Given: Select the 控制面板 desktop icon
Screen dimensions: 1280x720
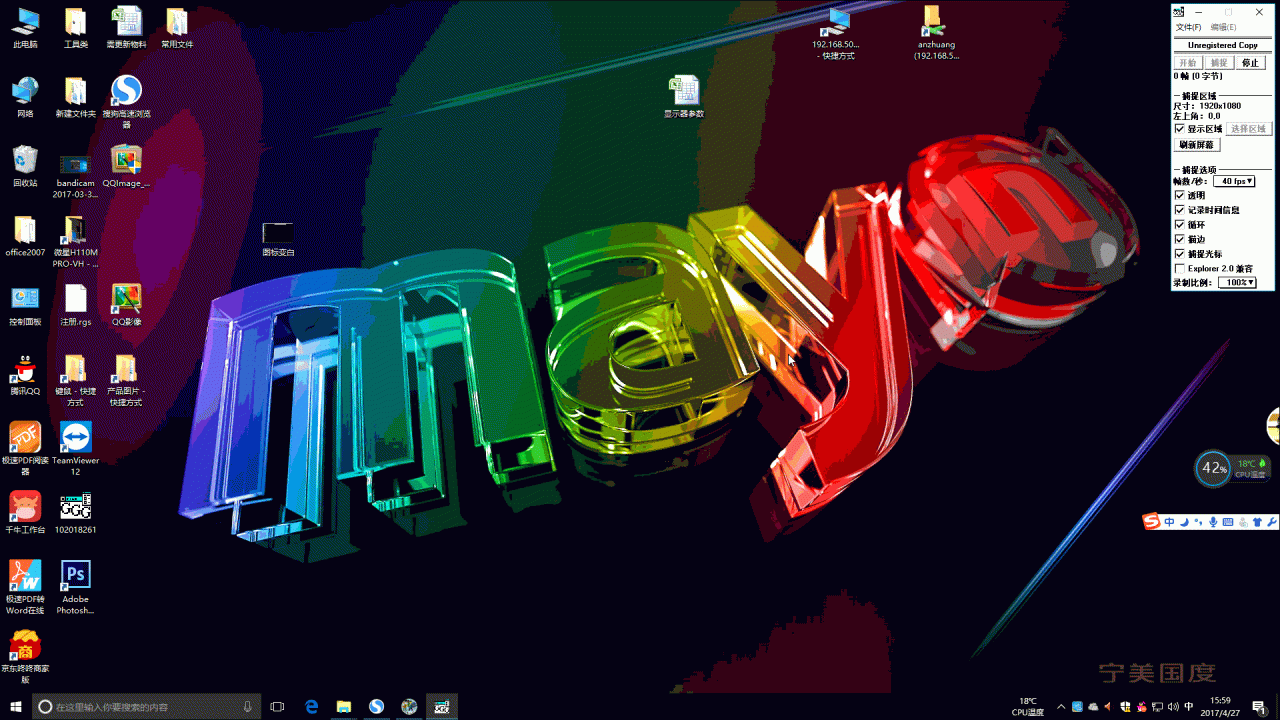Looking at the screenshot, I should (25, 305).
